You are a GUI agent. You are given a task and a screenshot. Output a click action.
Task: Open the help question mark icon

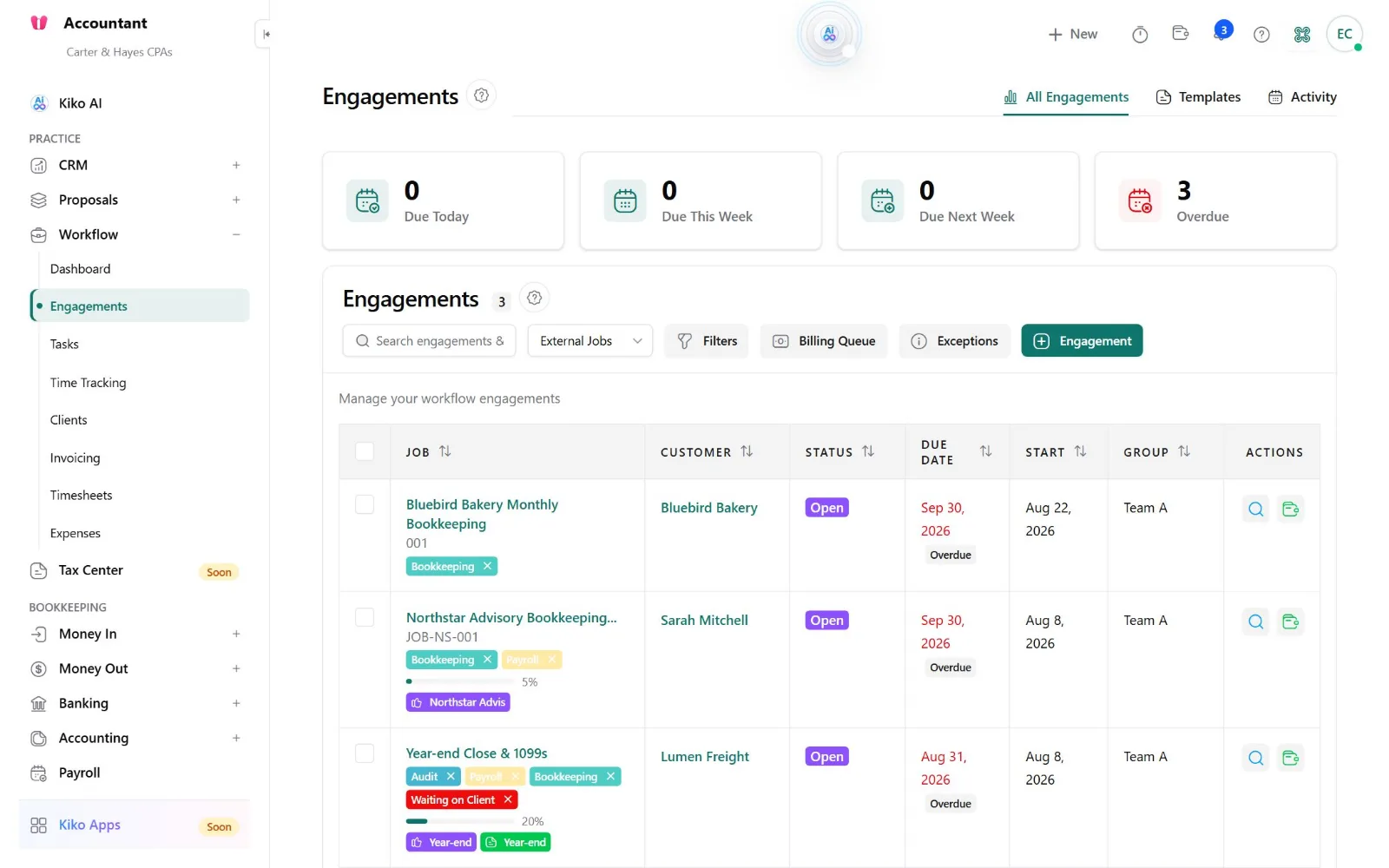pyautogui.click(x=1261, y=35)
